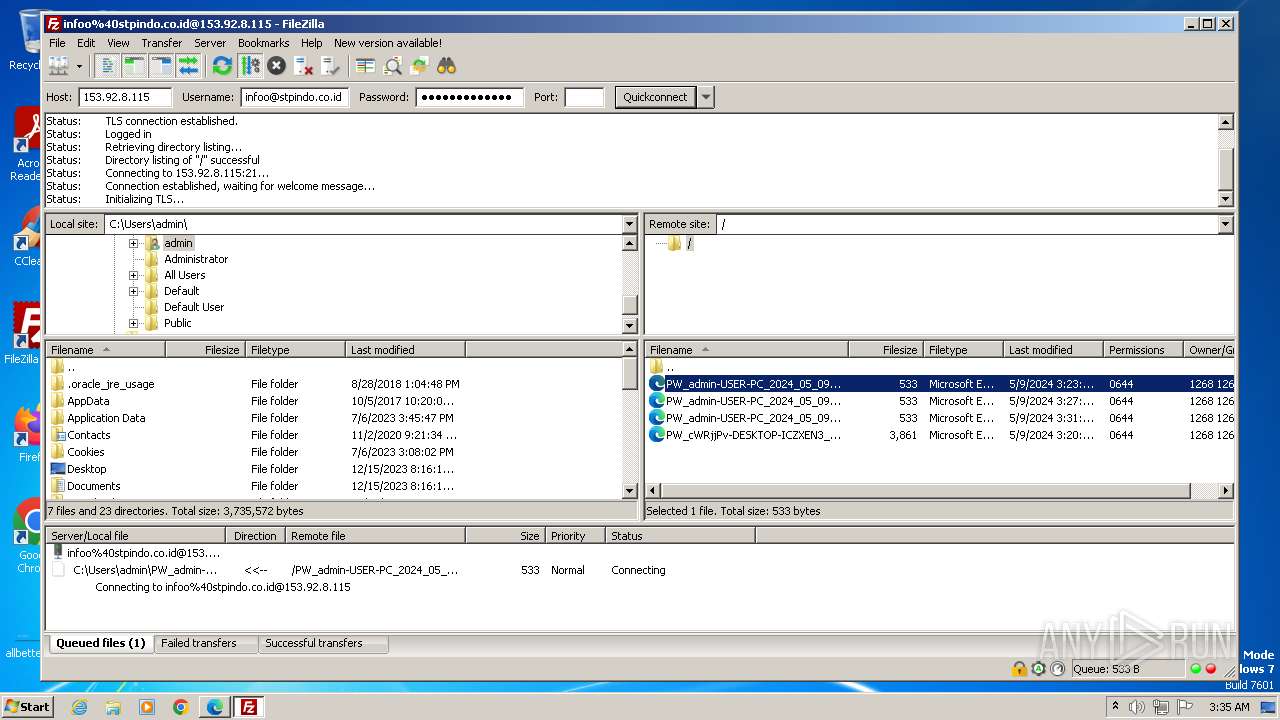Open the View menu
This screenshot has height=720, width=1280.
click(118, 43)
